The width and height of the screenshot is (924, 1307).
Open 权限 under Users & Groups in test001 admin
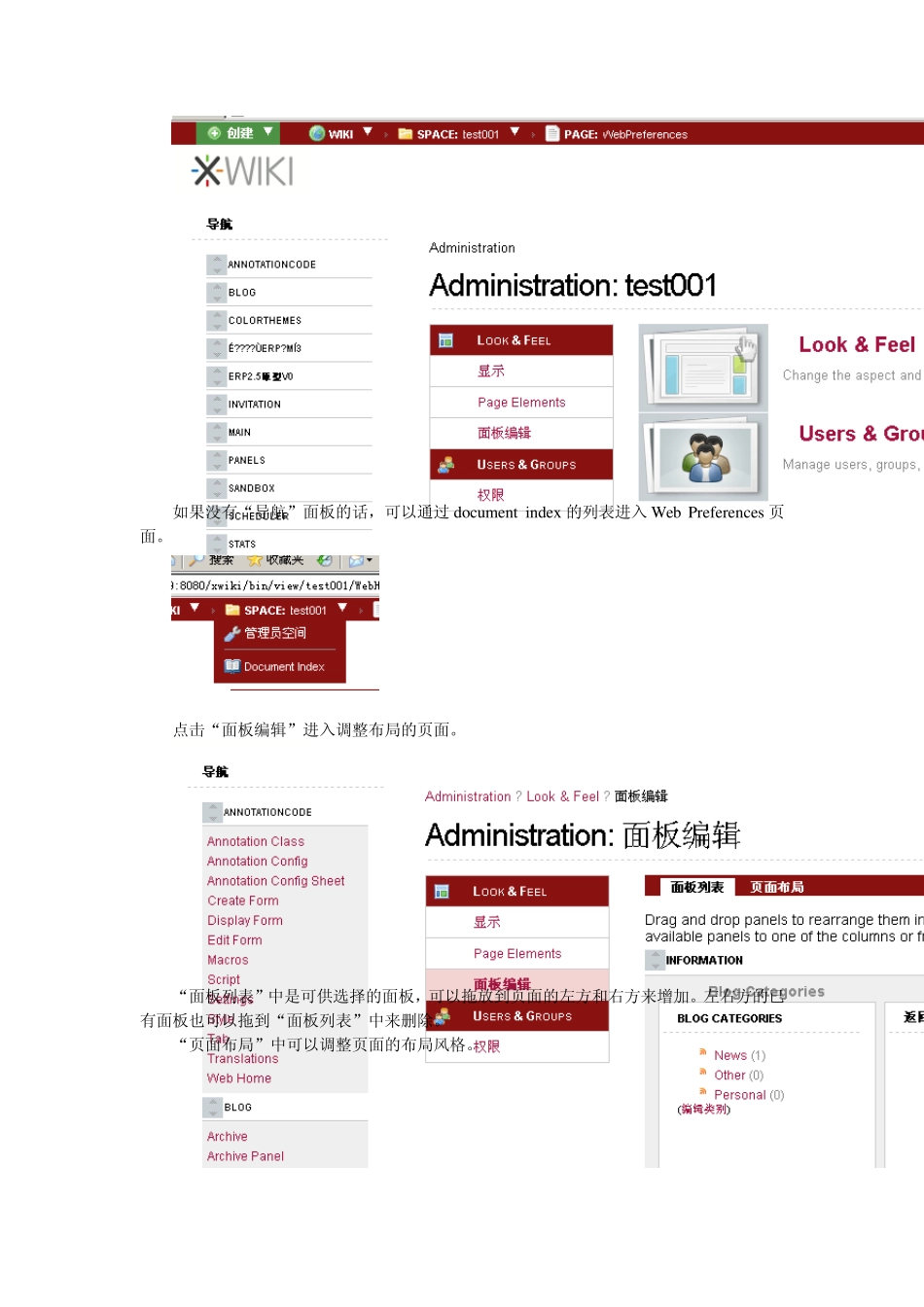[491, 494]
